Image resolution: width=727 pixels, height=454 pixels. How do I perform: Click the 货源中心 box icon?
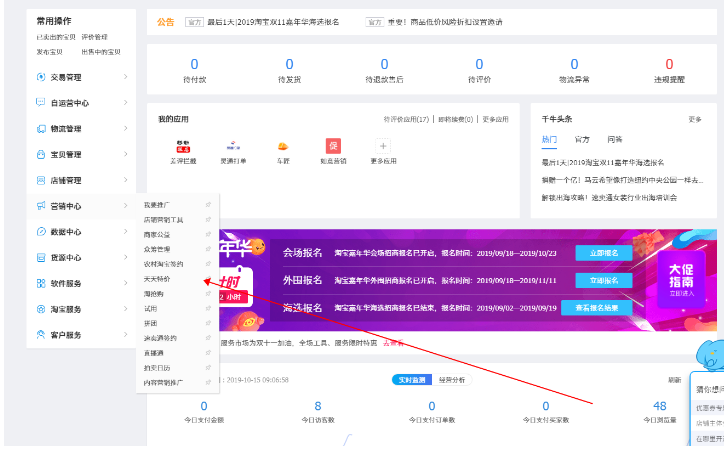click(x=41, y=257)
